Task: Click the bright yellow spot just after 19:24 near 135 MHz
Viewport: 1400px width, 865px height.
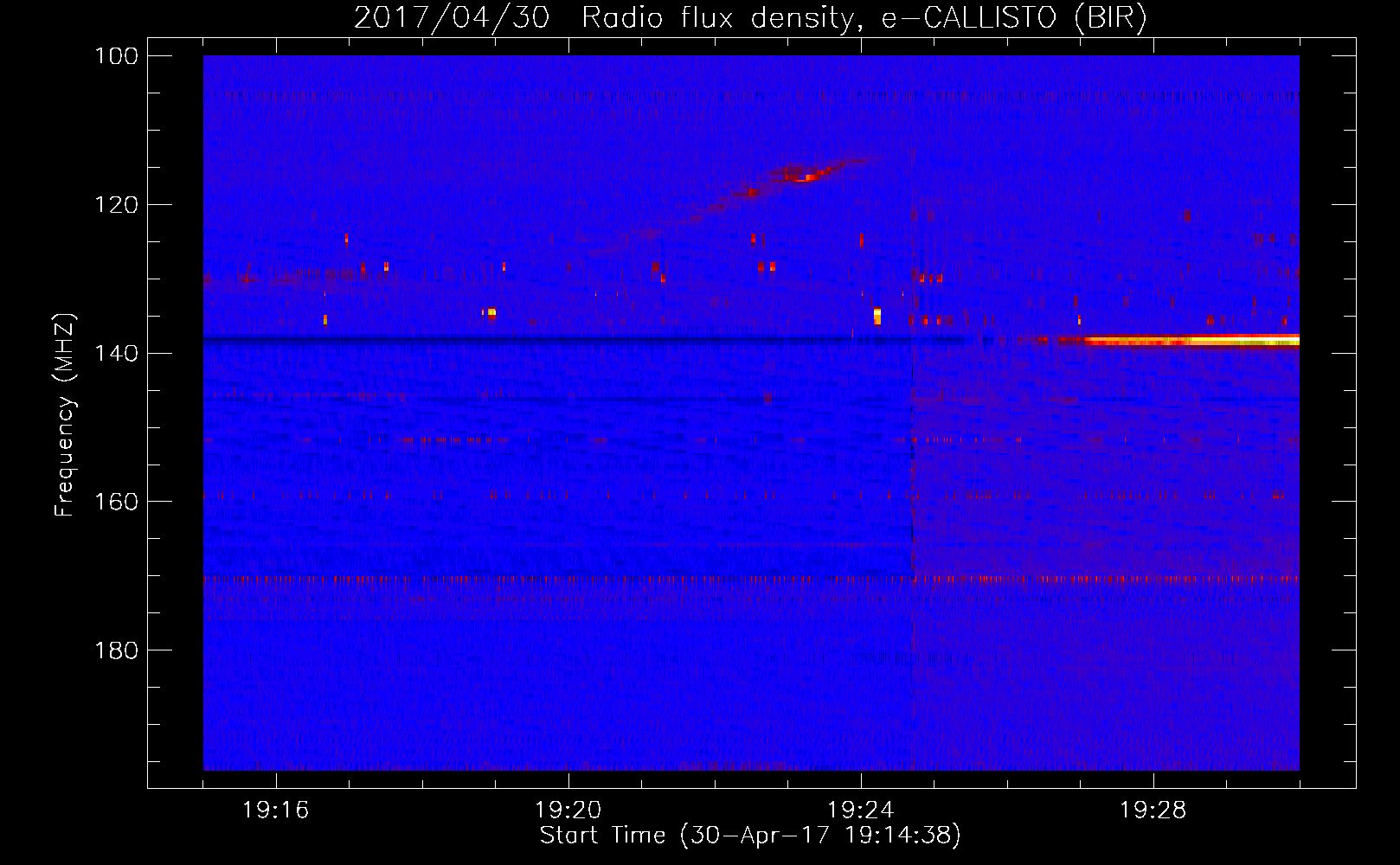Action: (877, 316)
